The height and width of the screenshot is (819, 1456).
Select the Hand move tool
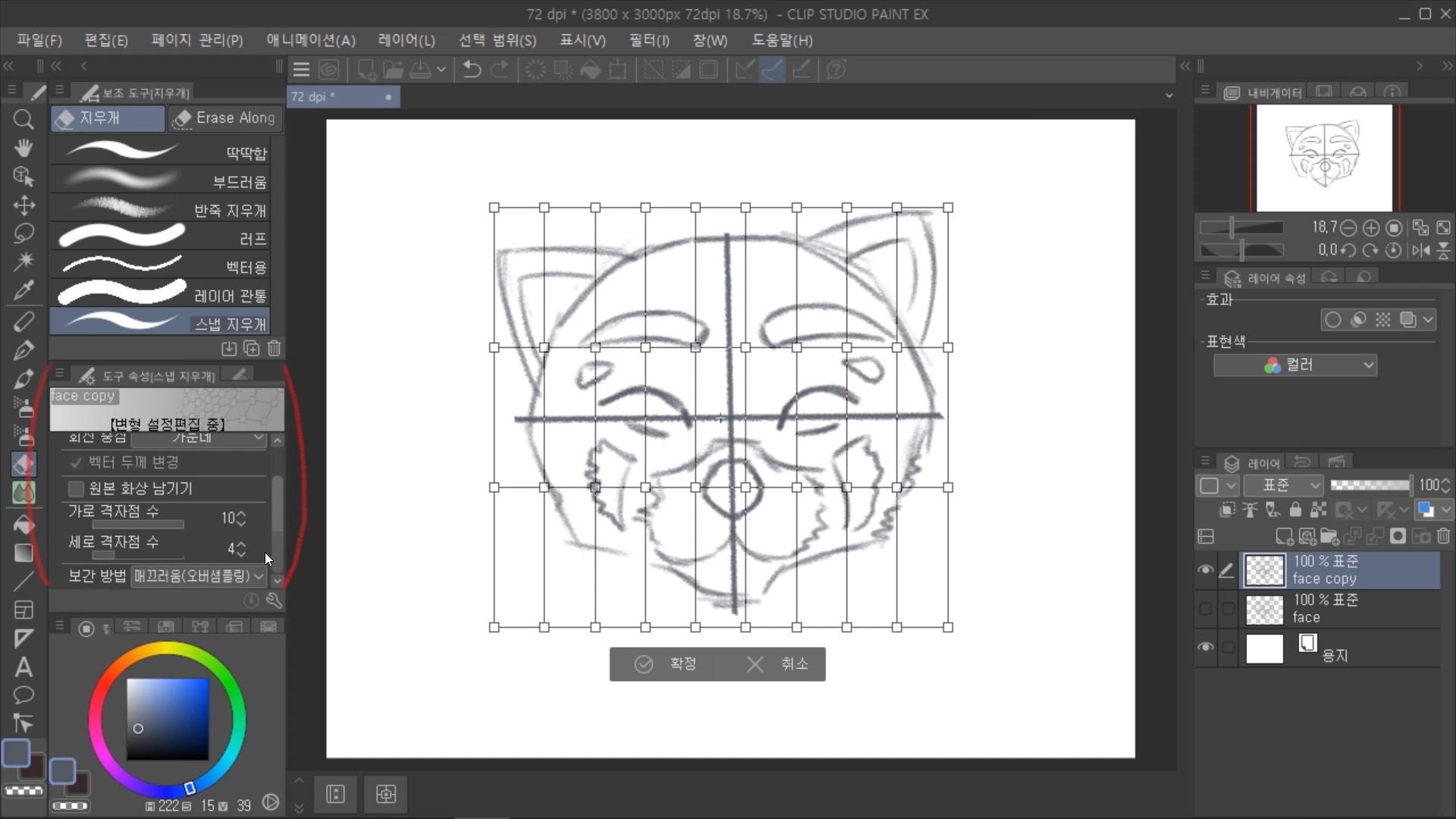click(x=24, y=148)
